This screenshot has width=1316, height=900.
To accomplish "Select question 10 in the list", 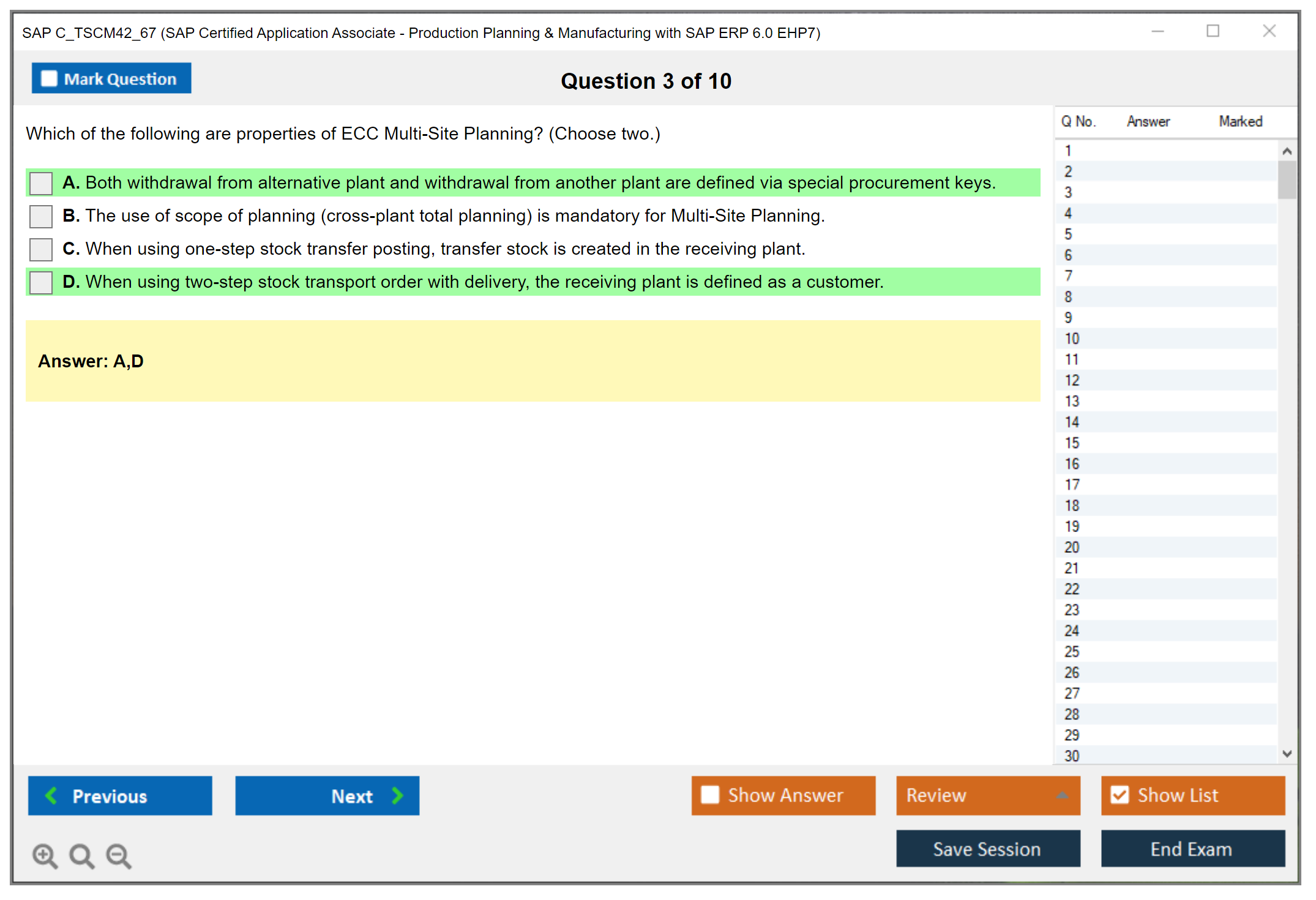I will 1072,339.
